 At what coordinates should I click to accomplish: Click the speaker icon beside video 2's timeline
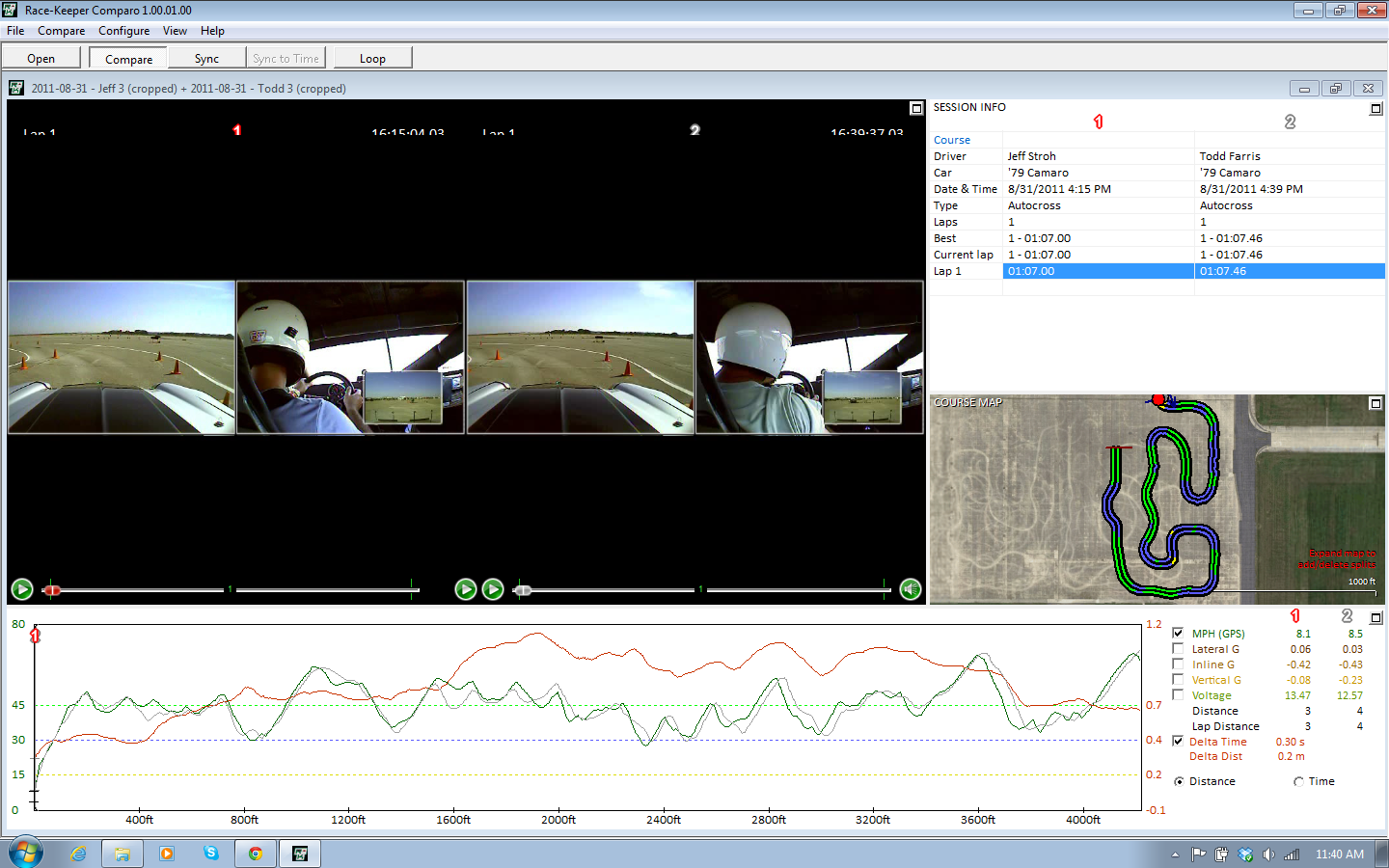[x=910, y=589]
